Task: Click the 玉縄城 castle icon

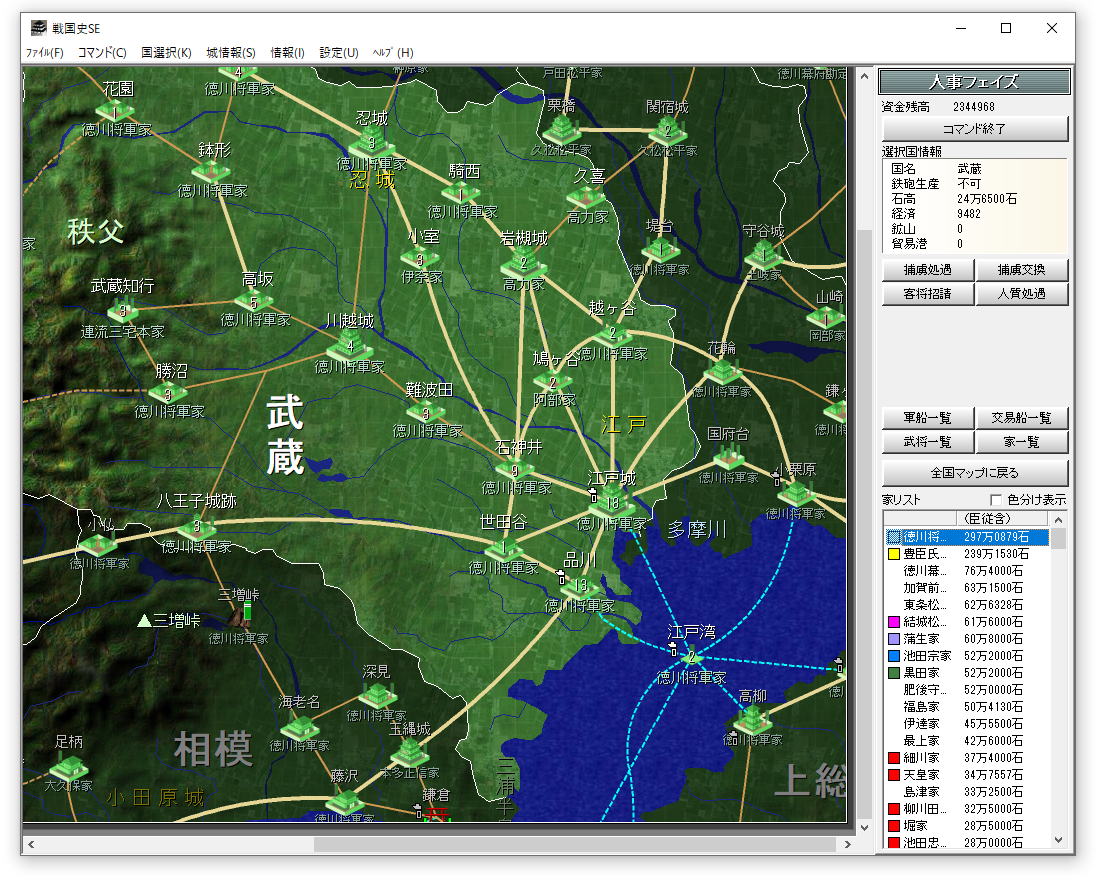Action: coord(408,753)
